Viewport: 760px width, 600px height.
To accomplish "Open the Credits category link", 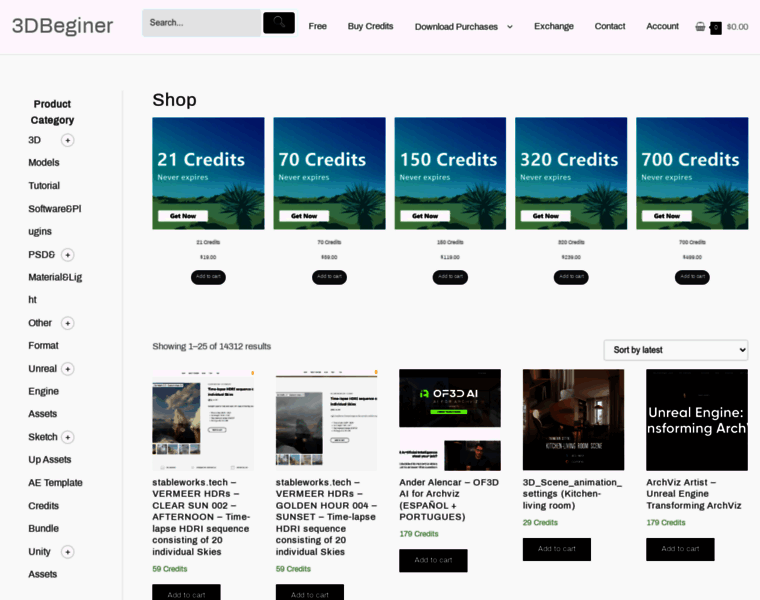I will (x=43, y=505).
